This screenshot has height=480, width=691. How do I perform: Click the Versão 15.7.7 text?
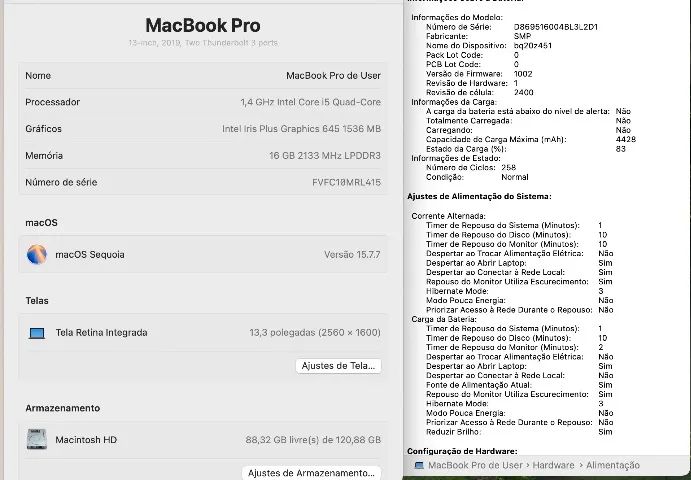pos(352,254)
